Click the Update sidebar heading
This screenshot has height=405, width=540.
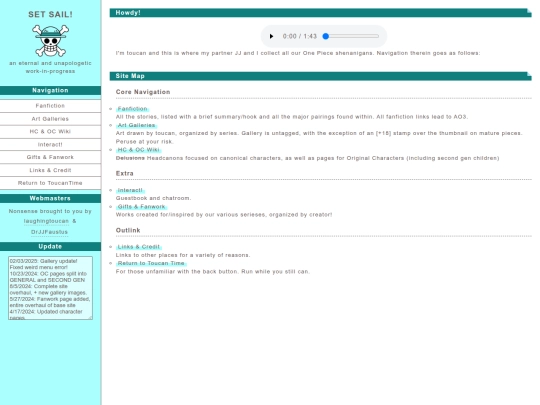coord(50,247)
